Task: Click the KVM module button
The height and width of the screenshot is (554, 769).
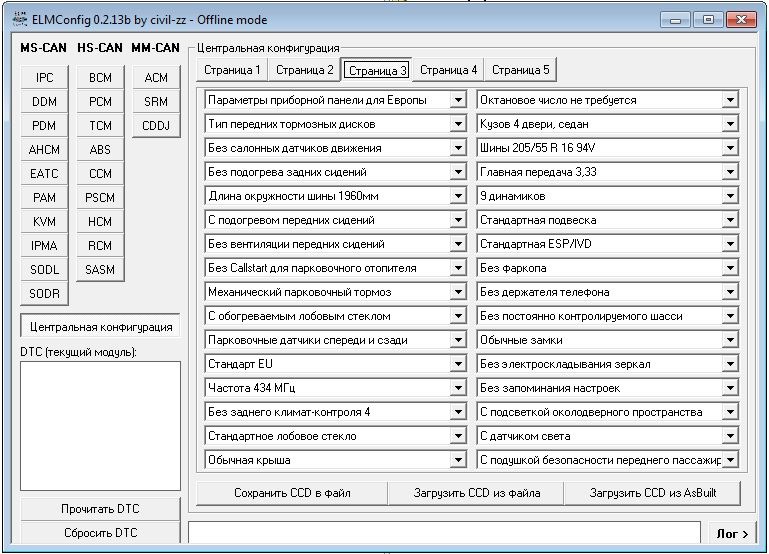Action: 44,222
